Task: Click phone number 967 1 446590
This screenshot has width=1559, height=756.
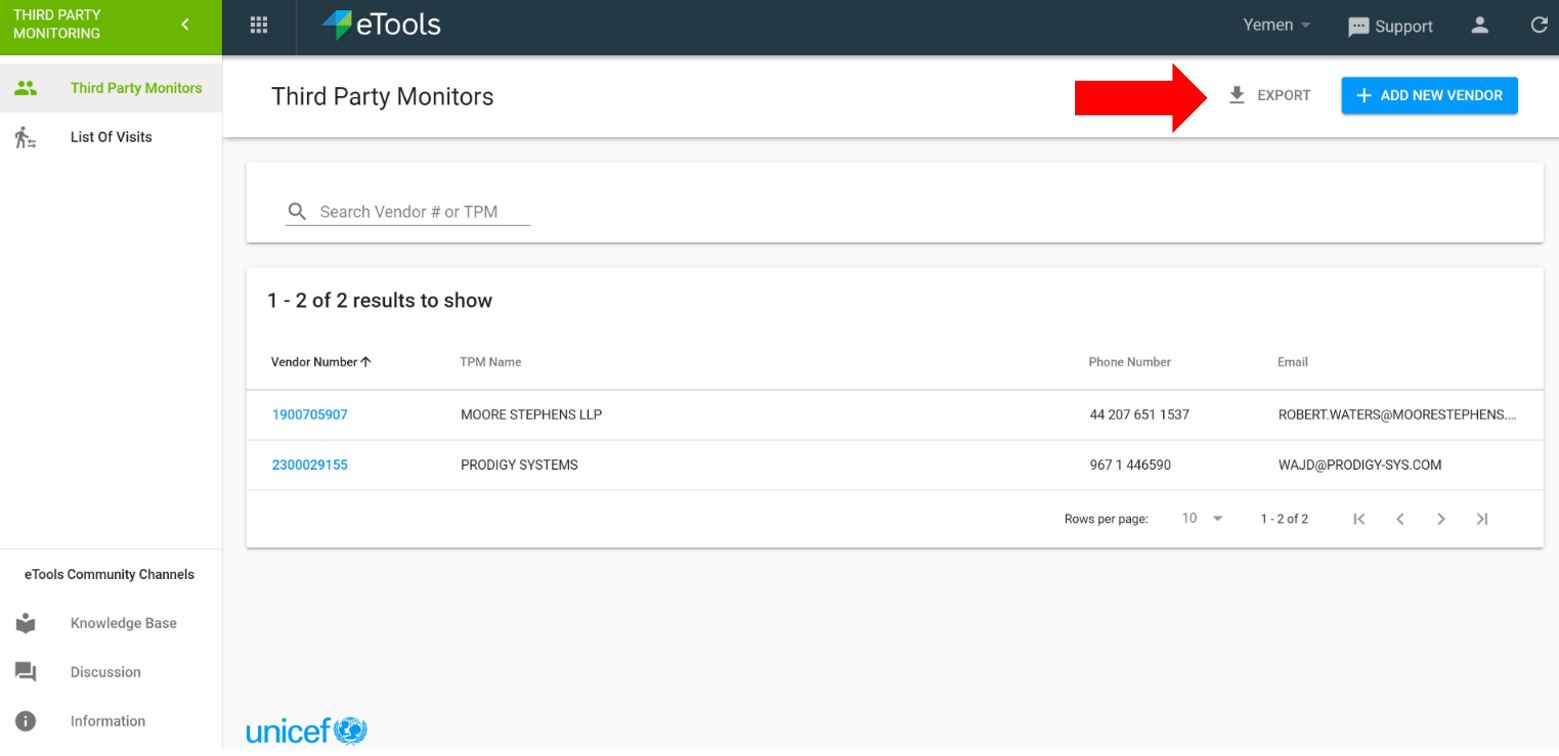Action: (1130, 465)
